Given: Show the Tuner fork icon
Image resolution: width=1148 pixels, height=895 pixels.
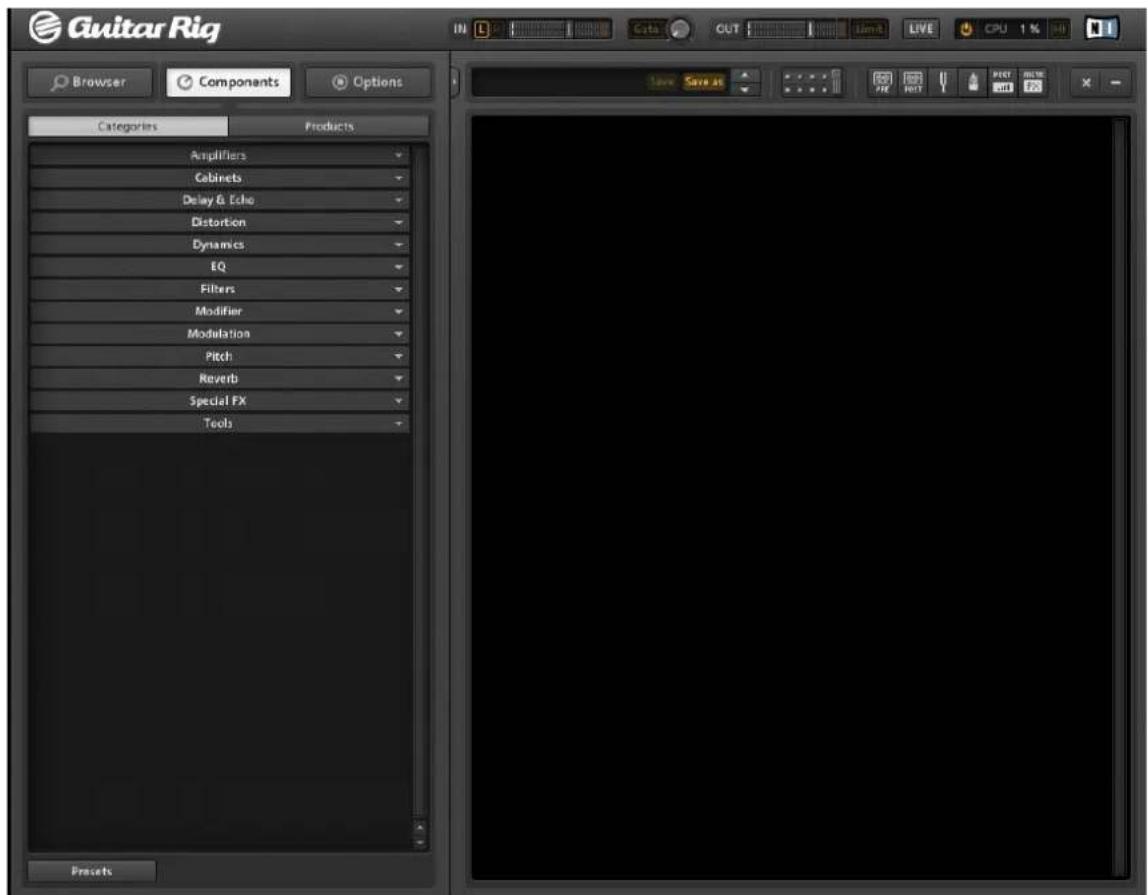Looking at the screenshot, I should tap(943, 82).
